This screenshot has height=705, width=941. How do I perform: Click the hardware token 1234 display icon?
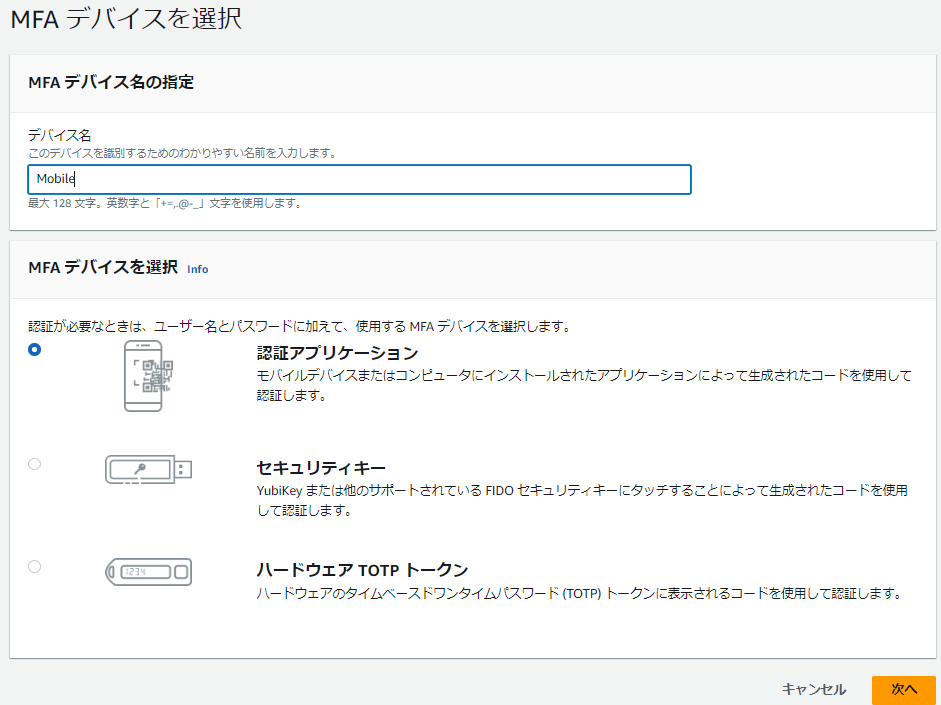[148, 572]
